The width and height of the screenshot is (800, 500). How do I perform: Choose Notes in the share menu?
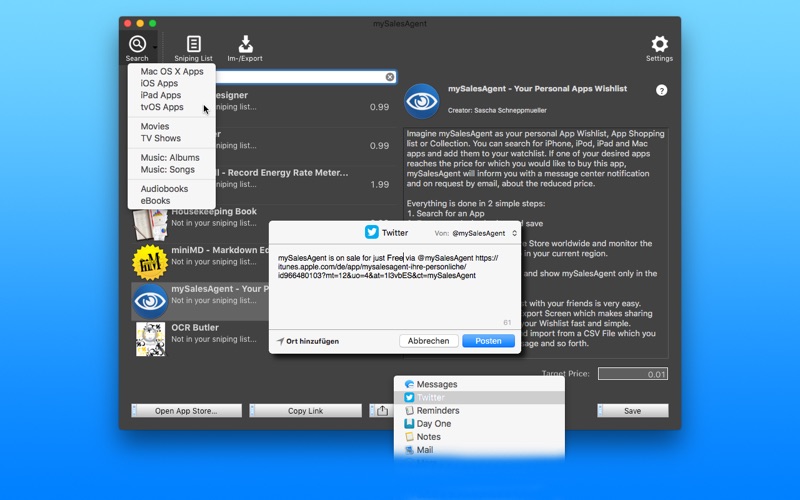coord(479,437)
